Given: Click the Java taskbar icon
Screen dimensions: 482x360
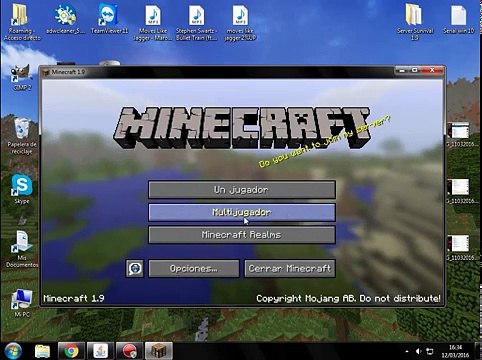Looking at the screenshot, I should coord(101,351).
